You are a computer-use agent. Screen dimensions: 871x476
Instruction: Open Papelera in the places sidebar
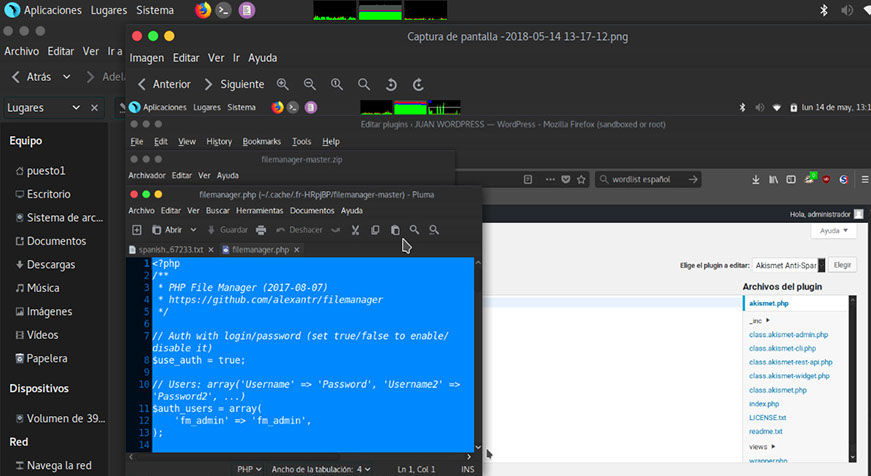click(x=47, y=358)
